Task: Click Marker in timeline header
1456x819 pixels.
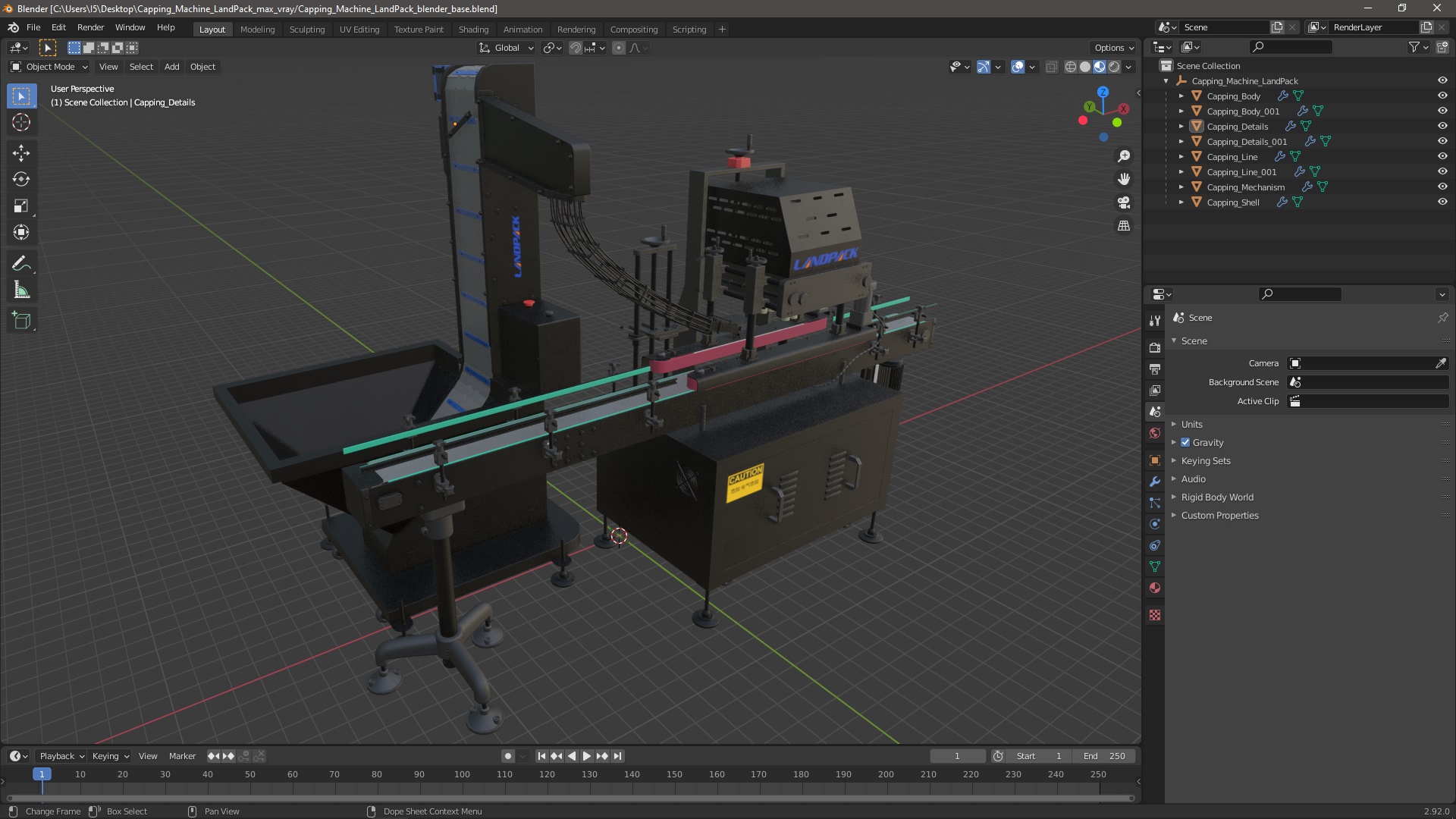Action: click(182, 756)
